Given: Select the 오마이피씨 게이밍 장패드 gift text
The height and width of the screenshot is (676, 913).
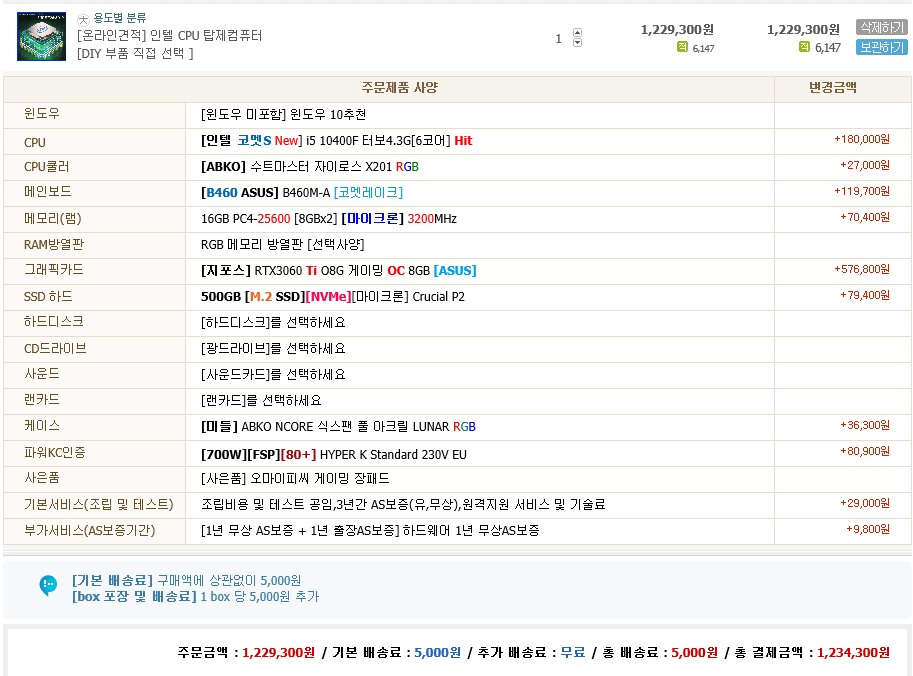Looking at the screenshot, I should point(295,479).
